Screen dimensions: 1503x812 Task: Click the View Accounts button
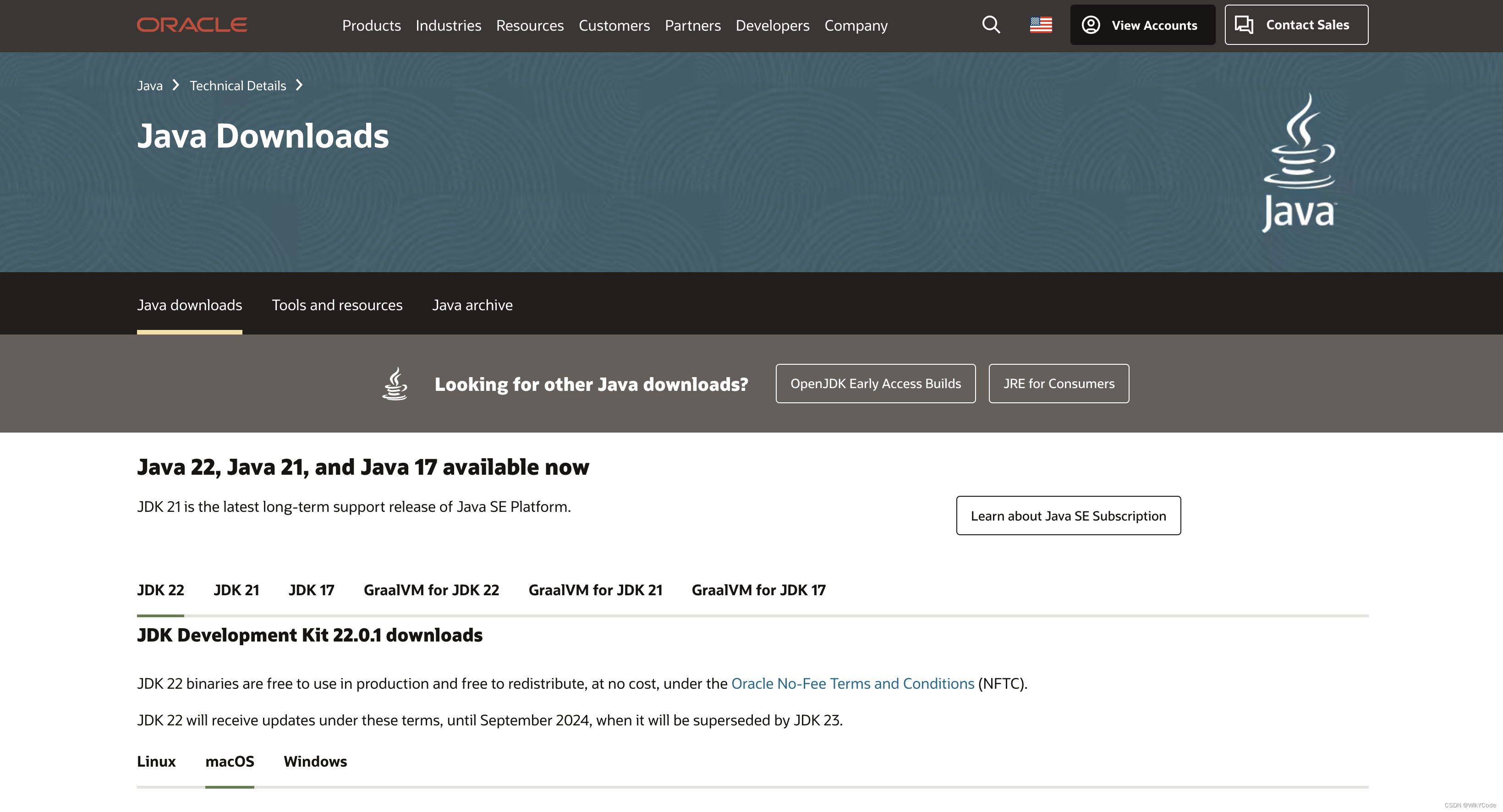click(1142, 25)
